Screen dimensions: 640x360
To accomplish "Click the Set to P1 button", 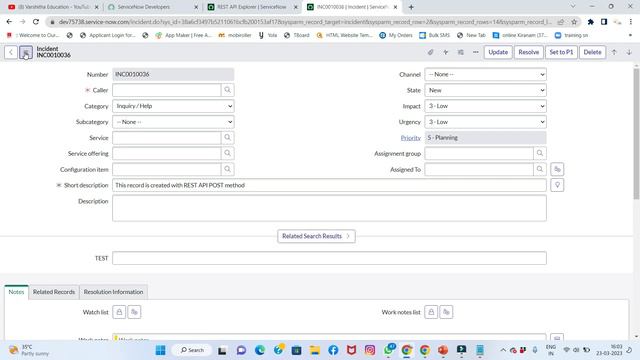I will pos(561,52).
